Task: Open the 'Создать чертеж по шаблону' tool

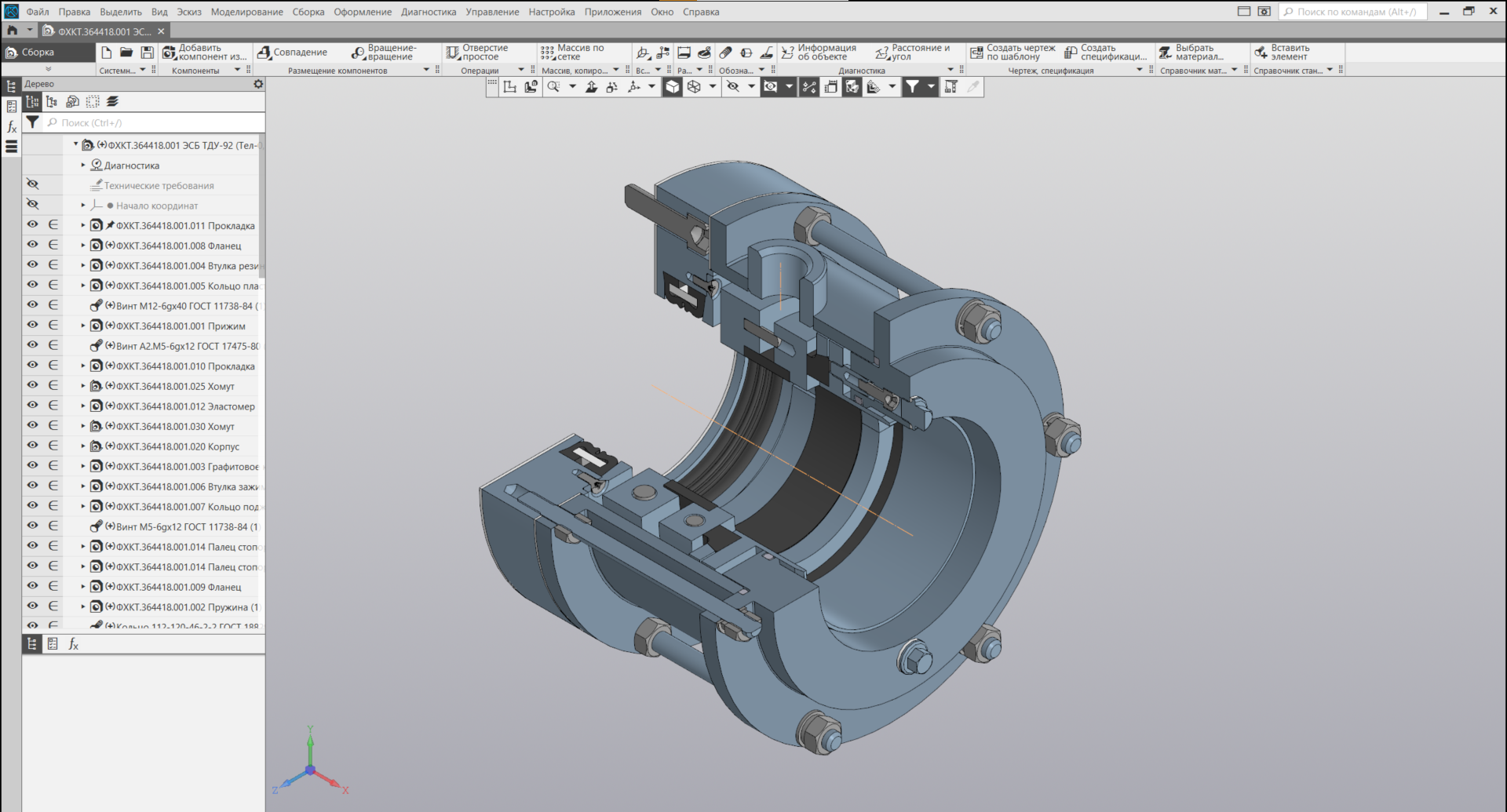Action: click(x=1013, y=53)
